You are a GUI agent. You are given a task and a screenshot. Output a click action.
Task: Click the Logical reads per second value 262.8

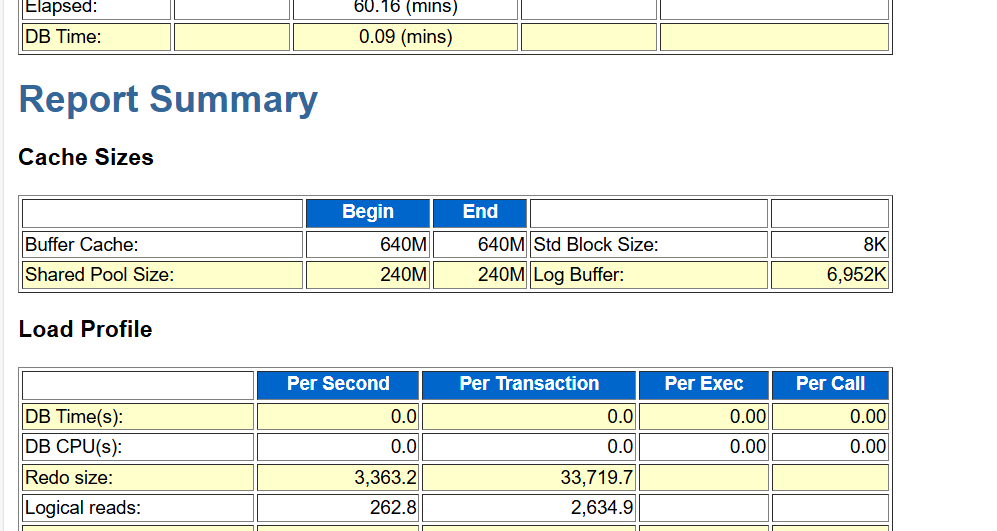click(394, 507)
